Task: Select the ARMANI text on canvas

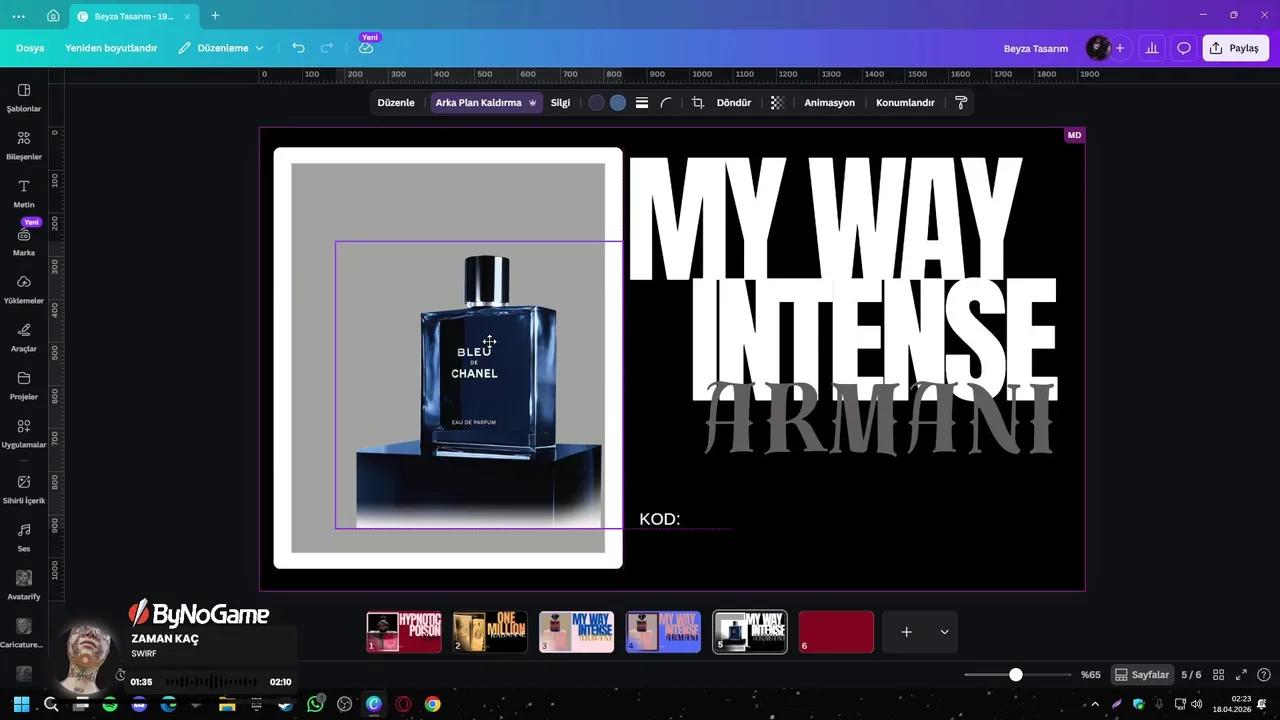Action: (879, 418)
